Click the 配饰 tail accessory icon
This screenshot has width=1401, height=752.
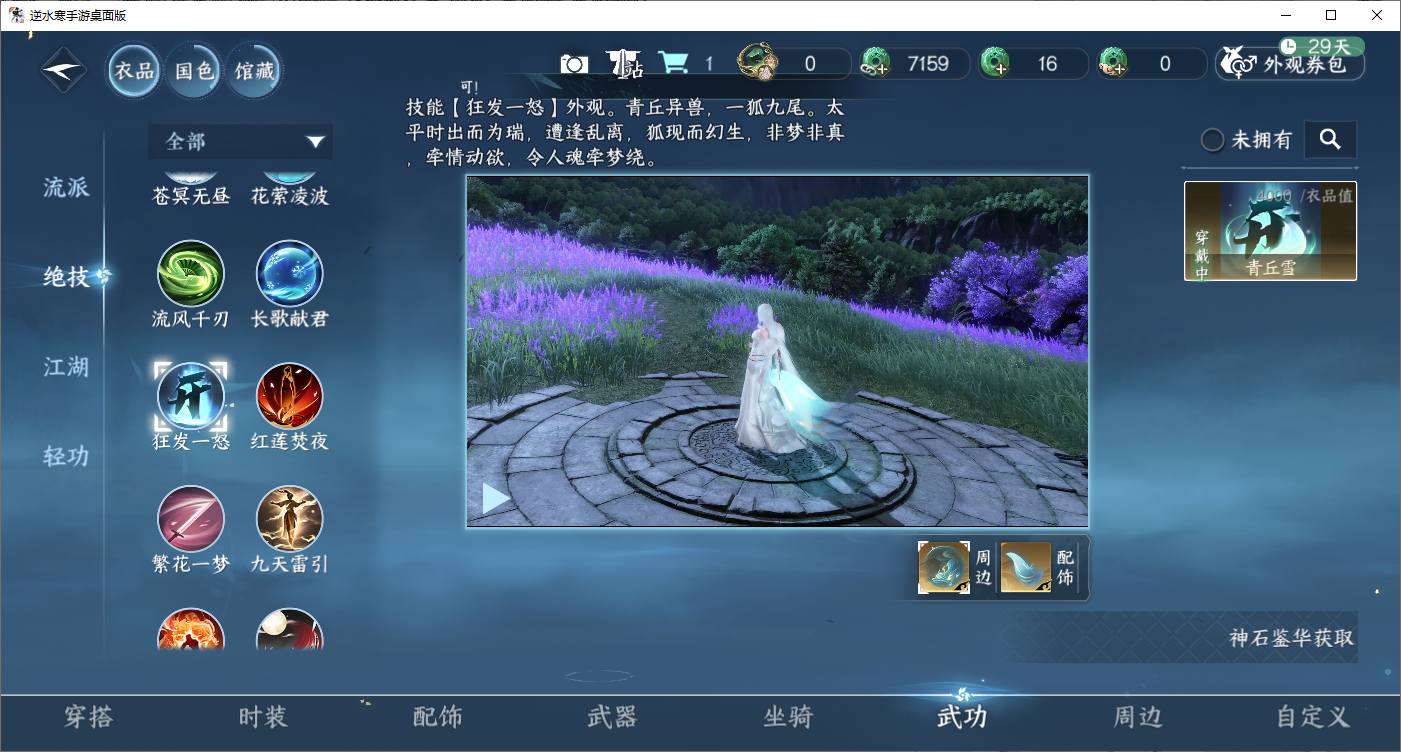pyautogui.click(x=1026, y=568)
